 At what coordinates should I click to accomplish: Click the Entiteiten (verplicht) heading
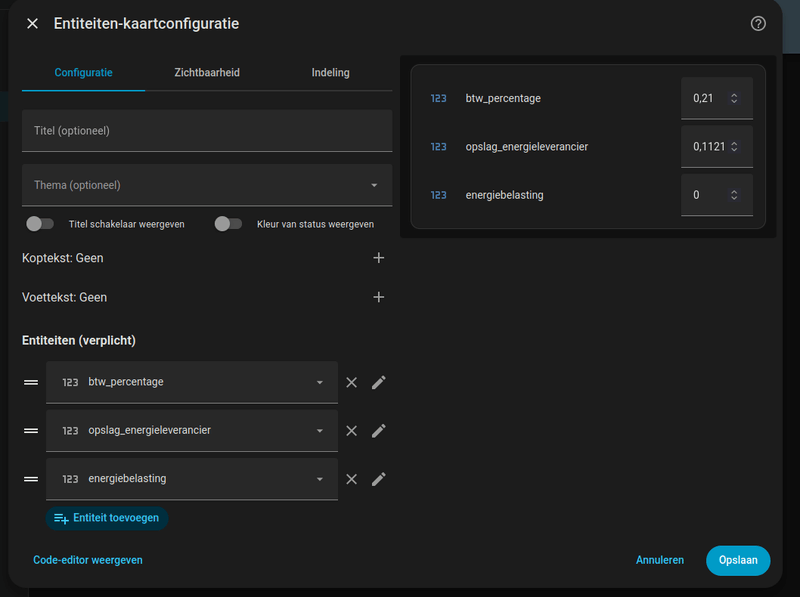point(79,340)
